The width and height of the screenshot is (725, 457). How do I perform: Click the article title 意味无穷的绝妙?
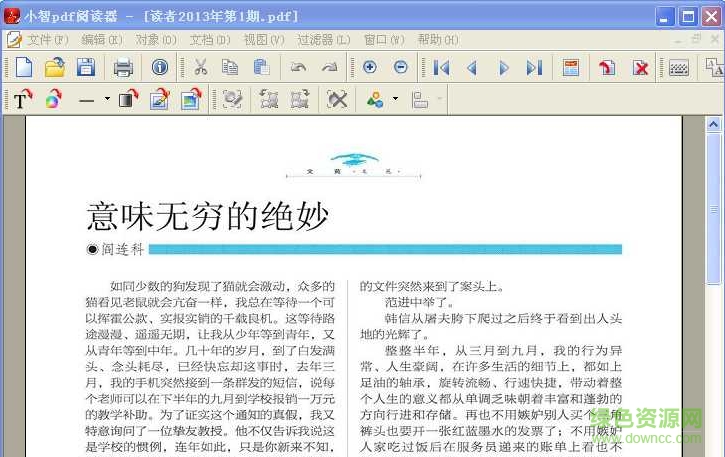coord(208,216)
